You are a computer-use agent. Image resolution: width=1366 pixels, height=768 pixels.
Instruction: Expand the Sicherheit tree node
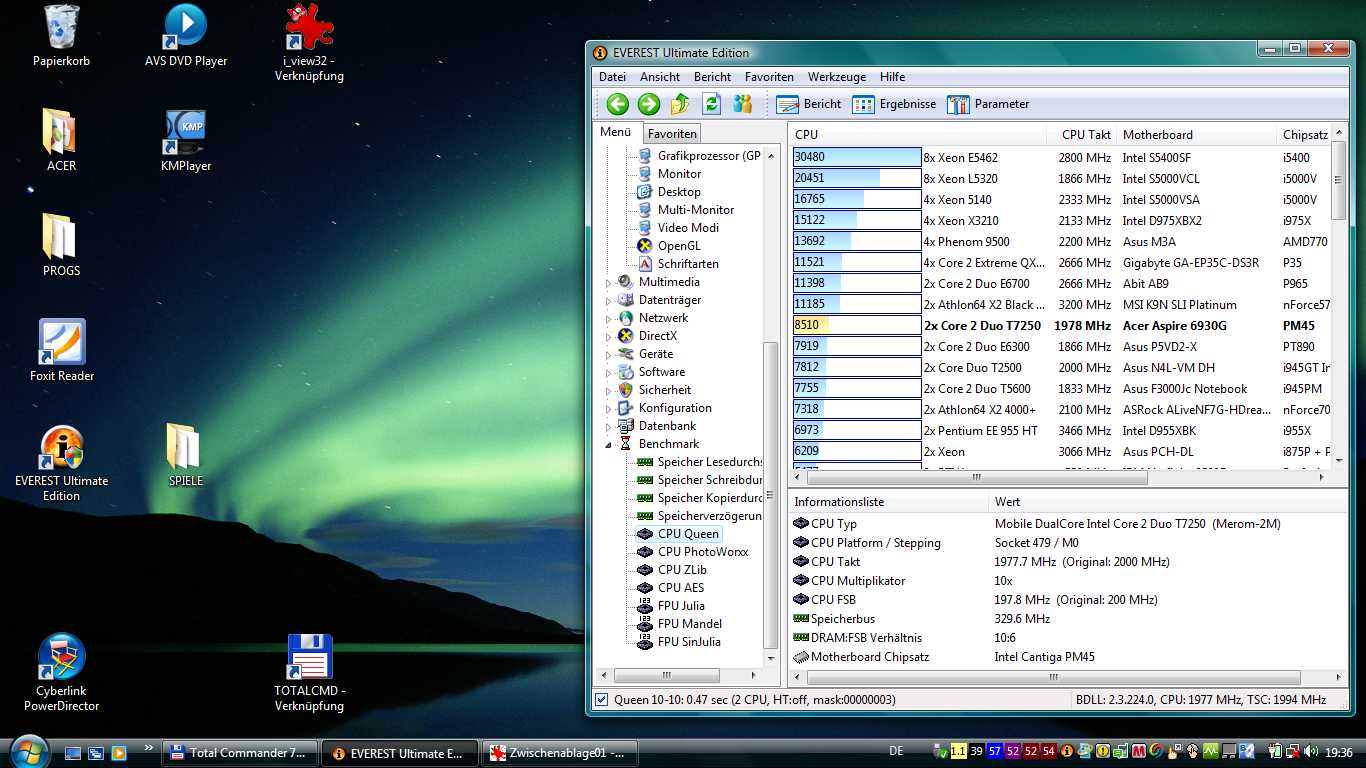[x=608, y=391]
